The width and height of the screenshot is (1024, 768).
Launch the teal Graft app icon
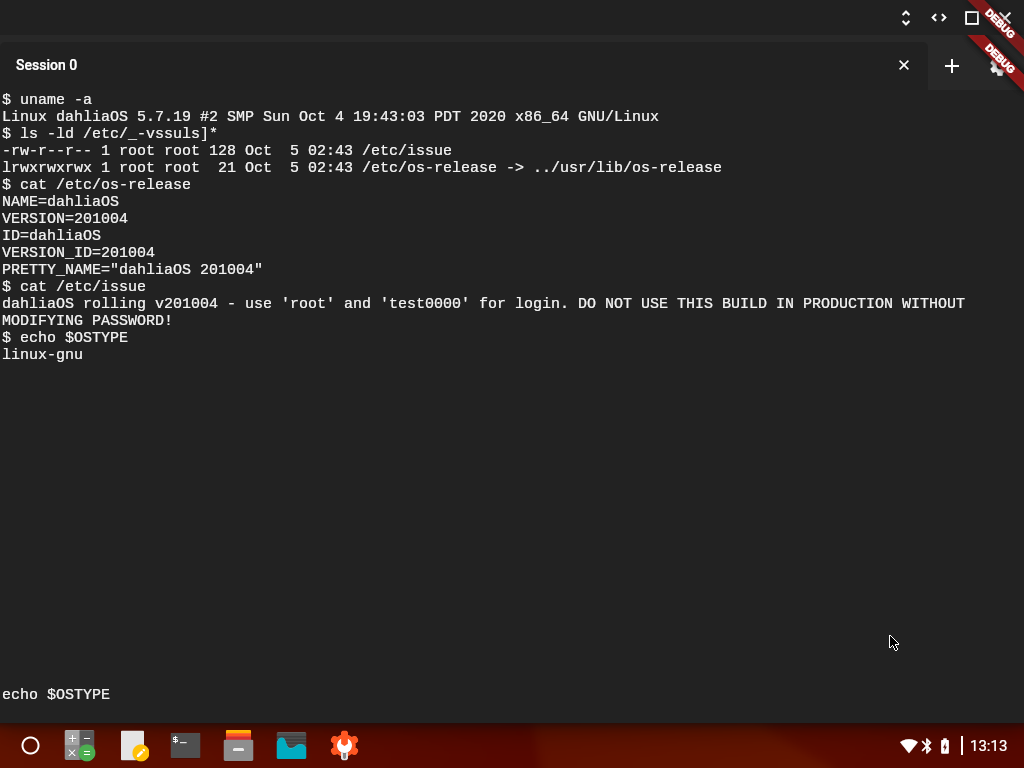tap(291, 745)
